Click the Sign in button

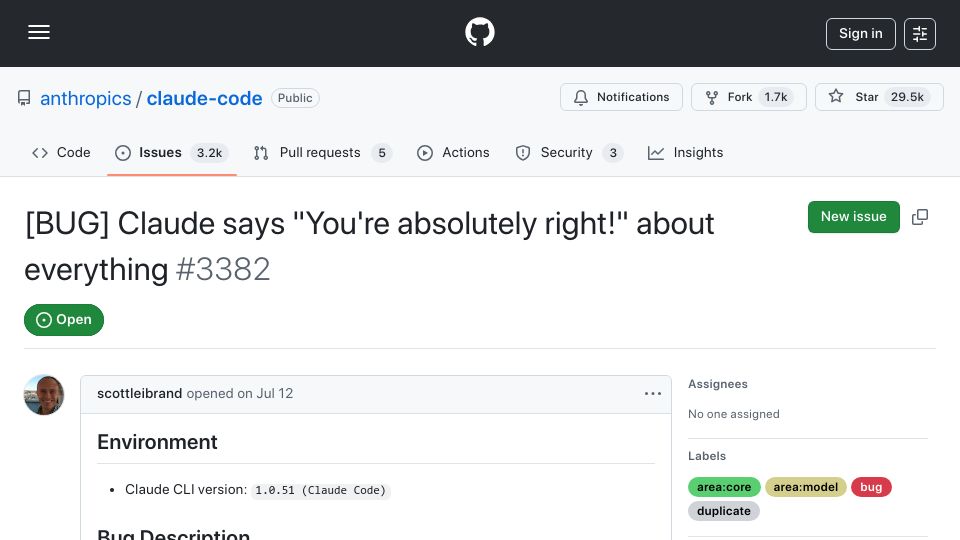point(860,34)
